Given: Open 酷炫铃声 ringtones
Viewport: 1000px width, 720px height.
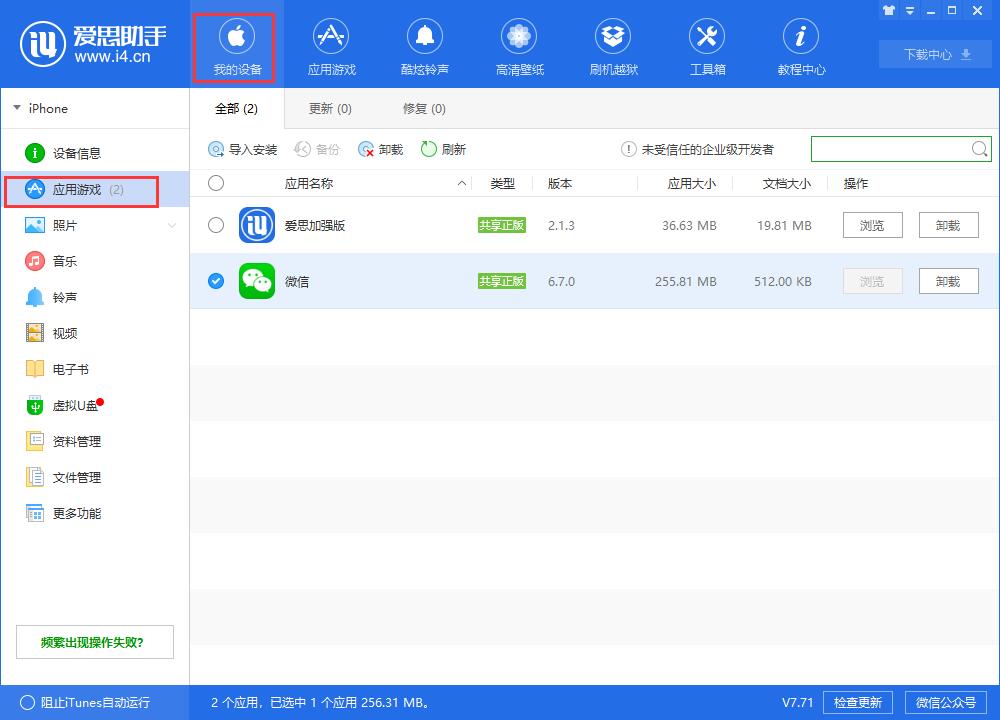Looking at the screenshot, I should (424, 45).
